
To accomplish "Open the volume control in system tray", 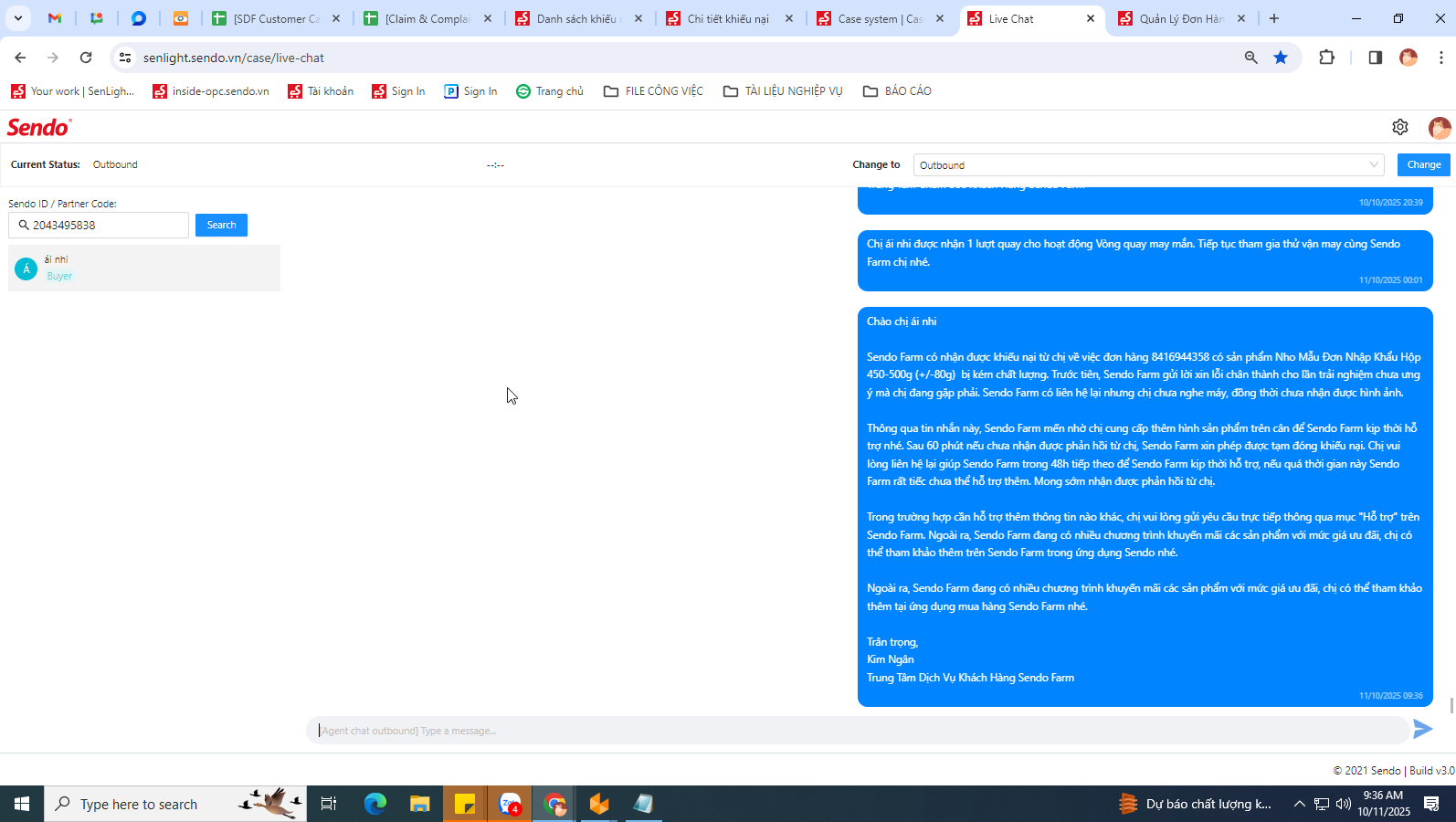I will click(x=1344, y=804).
